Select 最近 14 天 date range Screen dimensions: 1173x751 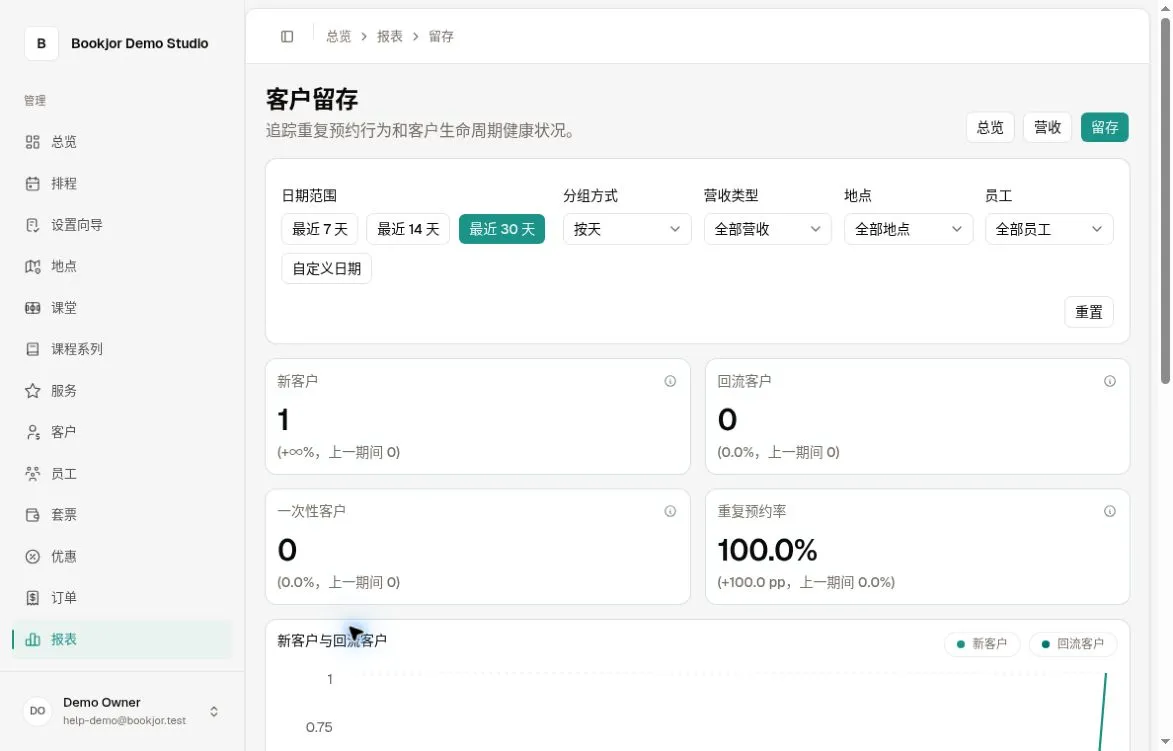click(x=408, y=229)
